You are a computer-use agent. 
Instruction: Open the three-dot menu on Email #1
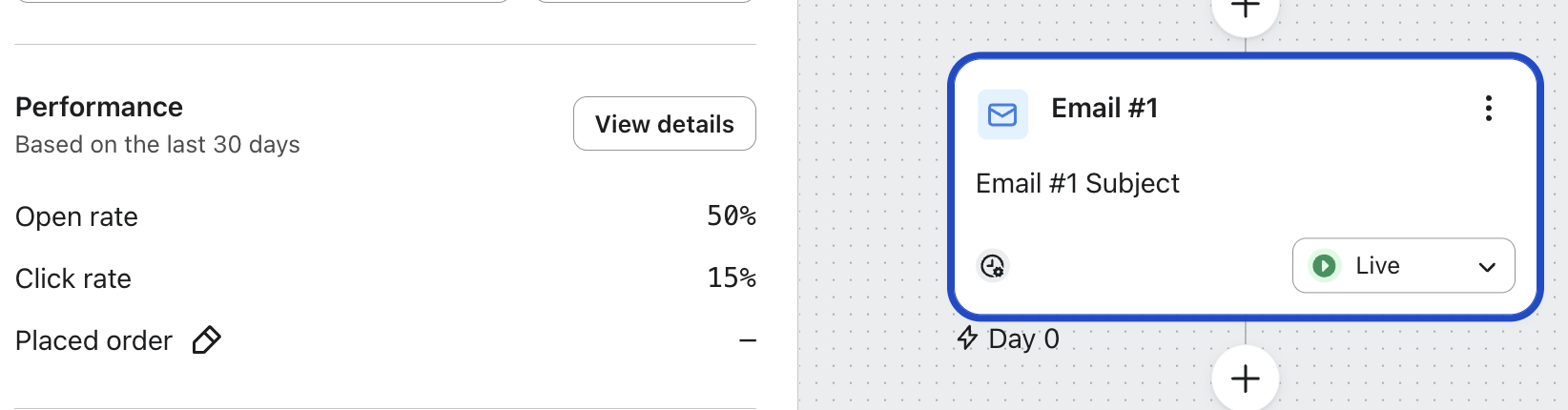[1488, 109]
